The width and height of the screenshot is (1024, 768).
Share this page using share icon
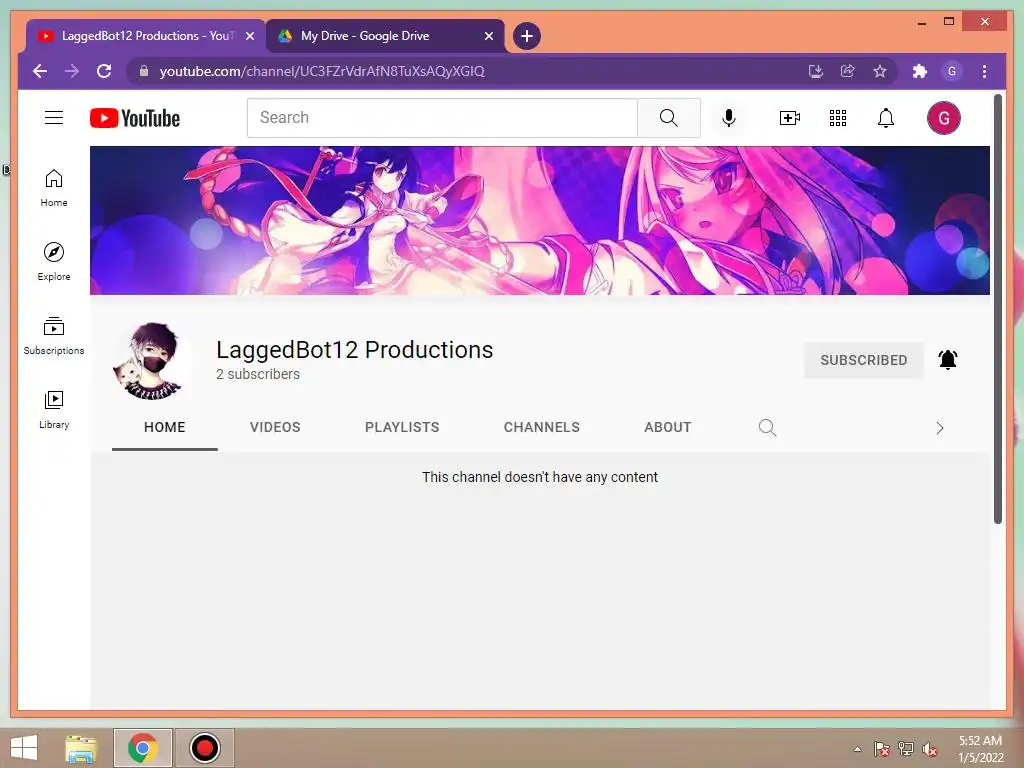[848, 71]
